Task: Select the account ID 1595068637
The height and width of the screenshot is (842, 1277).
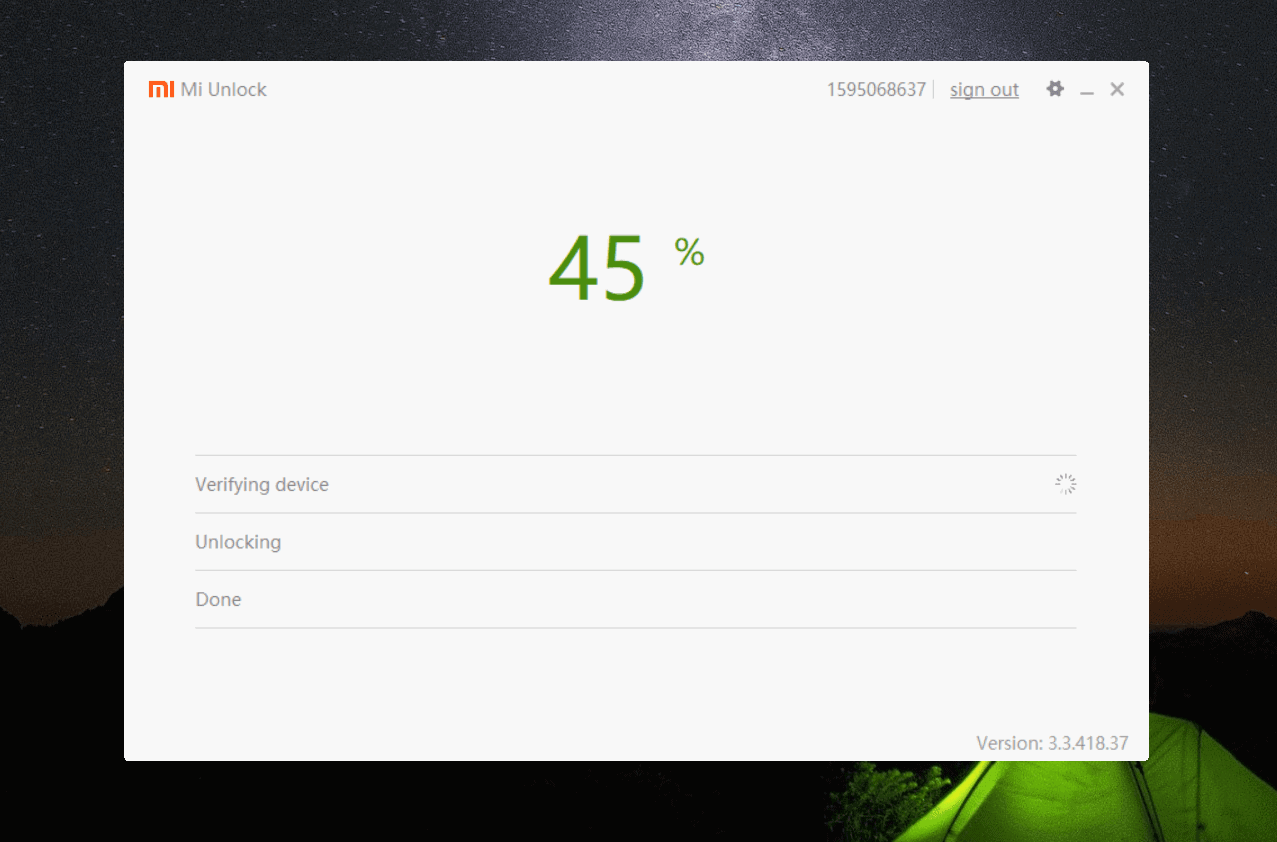Action: pos(876,90)
